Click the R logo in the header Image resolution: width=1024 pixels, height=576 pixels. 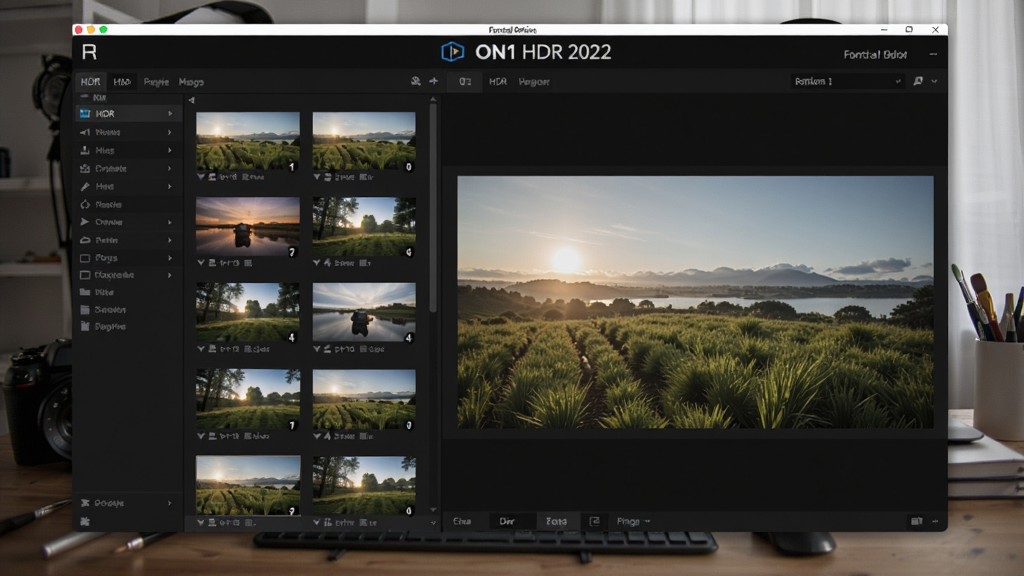[89, 52]
